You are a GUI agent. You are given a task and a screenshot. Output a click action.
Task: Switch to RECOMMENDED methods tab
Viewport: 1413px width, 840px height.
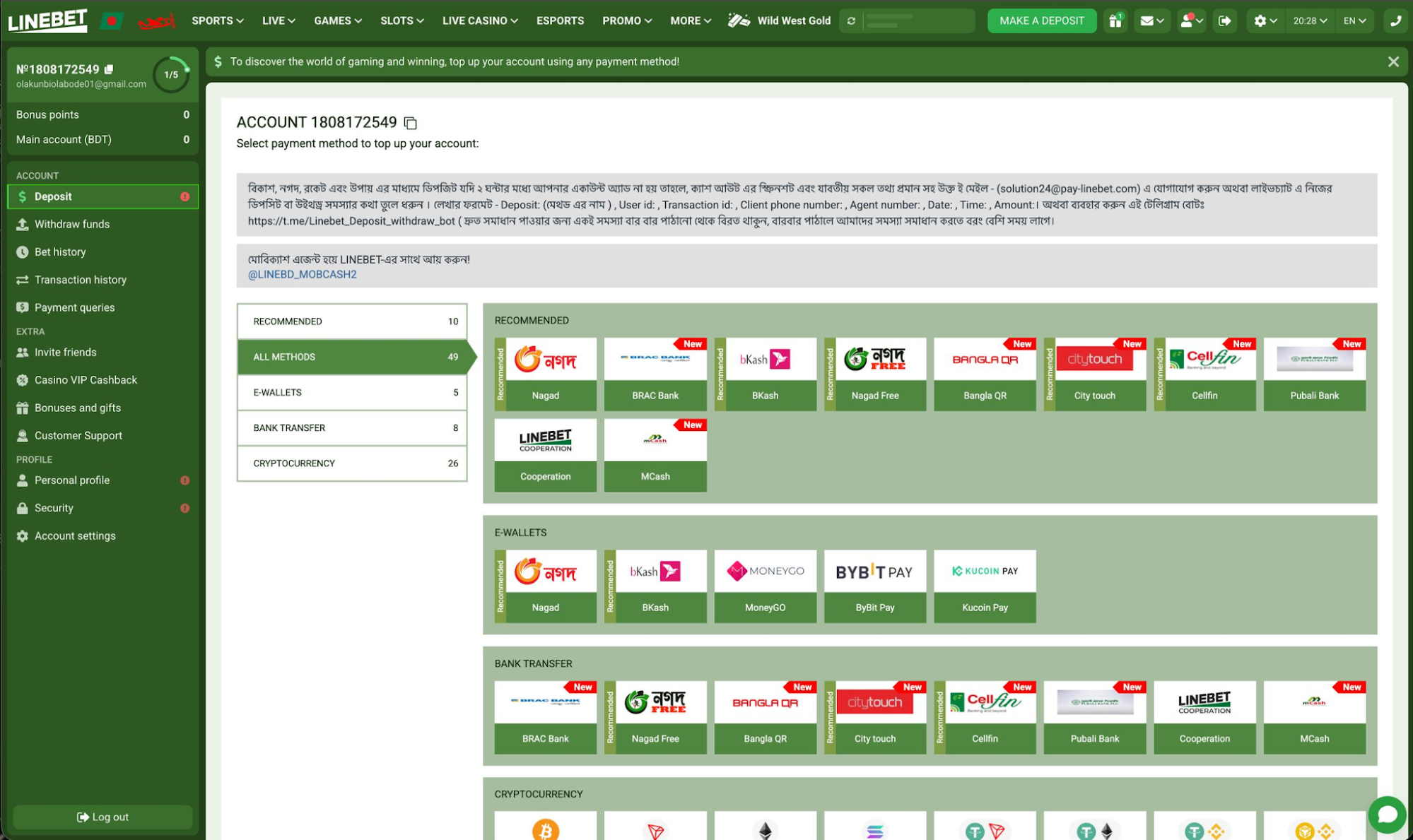tap(352, 321)
